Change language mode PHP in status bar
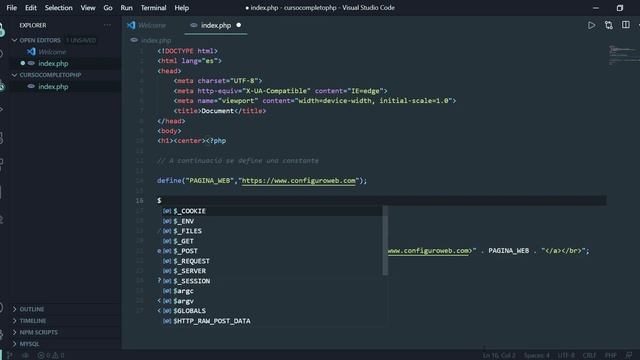The width and height of the screenshot is (640, 360). point(611,356)
